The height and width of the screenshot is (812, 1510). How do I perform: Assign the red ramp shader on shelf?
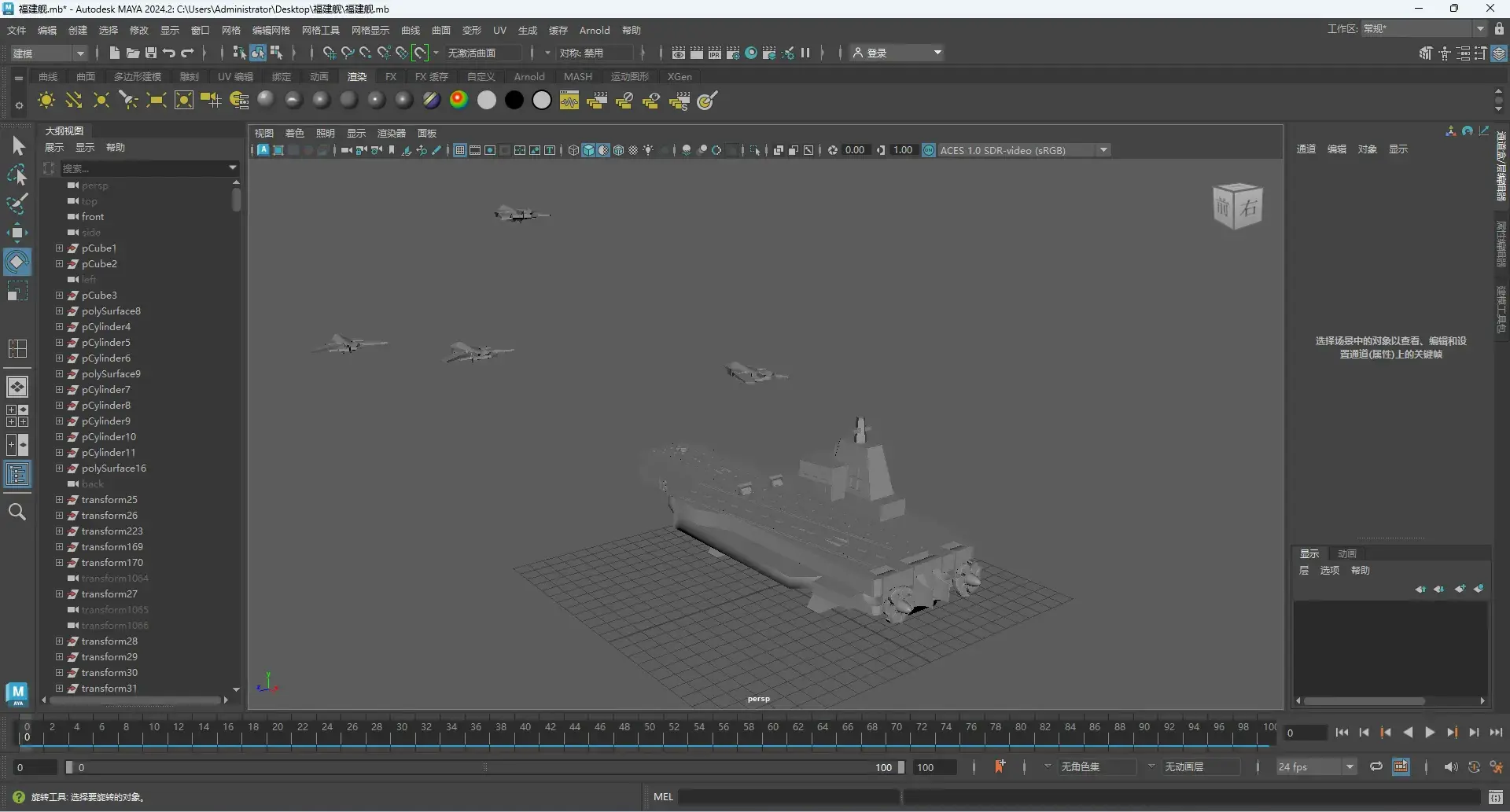459,101
